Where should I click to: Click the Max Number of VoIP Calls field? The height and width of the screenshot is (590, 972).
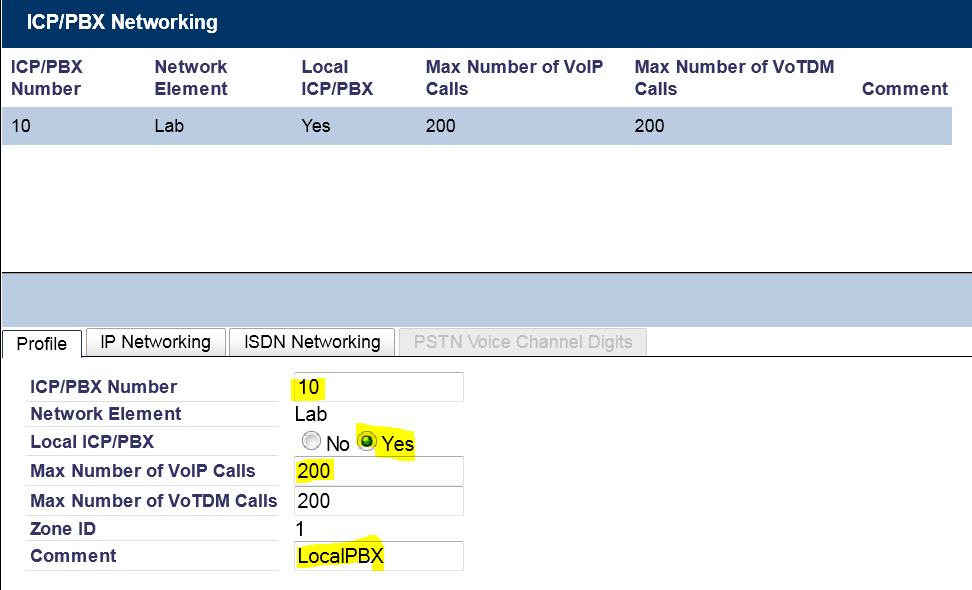378,471
